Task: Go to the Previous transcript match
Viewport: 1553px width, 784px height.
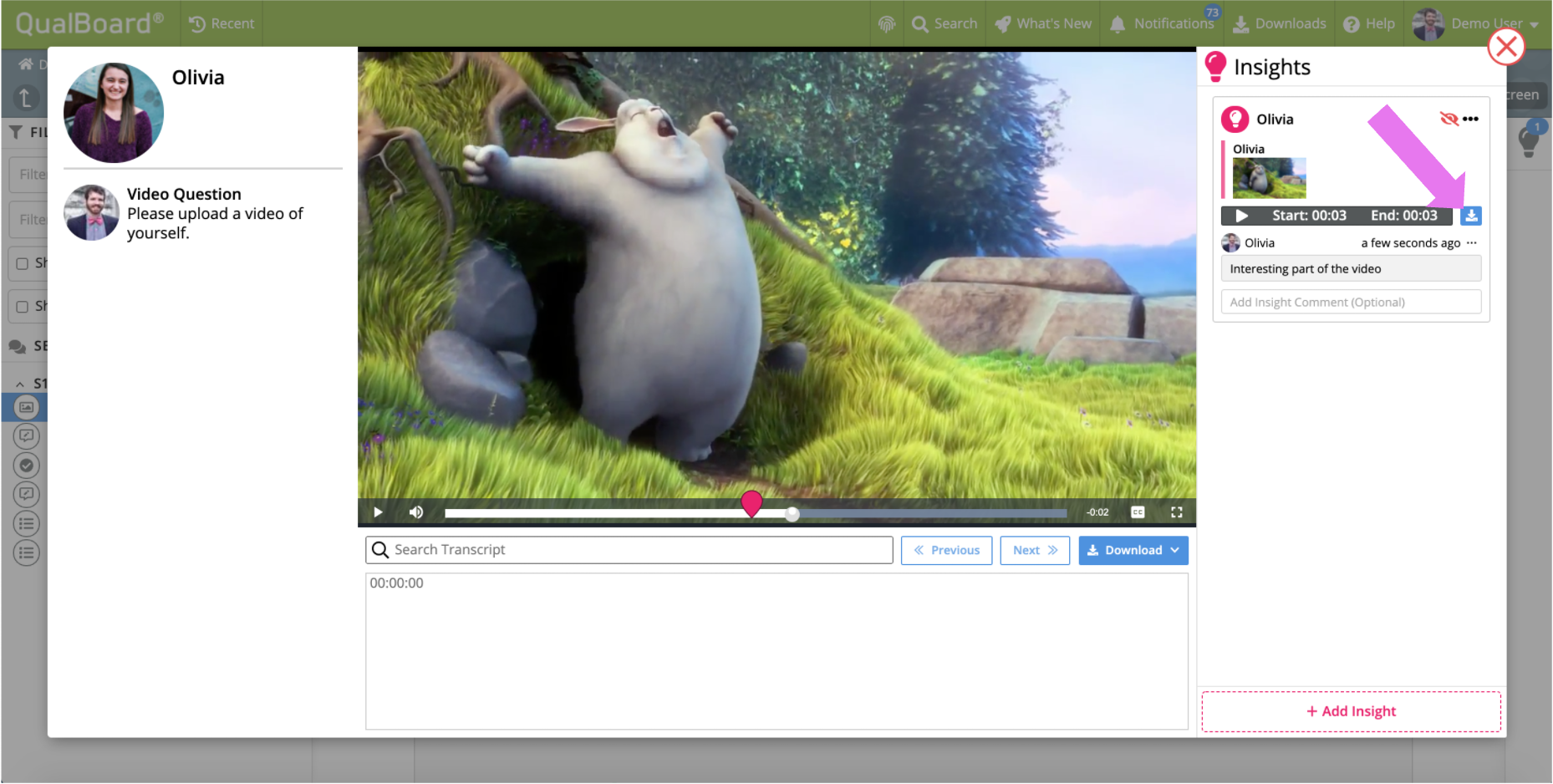Action: coord(946,550)
